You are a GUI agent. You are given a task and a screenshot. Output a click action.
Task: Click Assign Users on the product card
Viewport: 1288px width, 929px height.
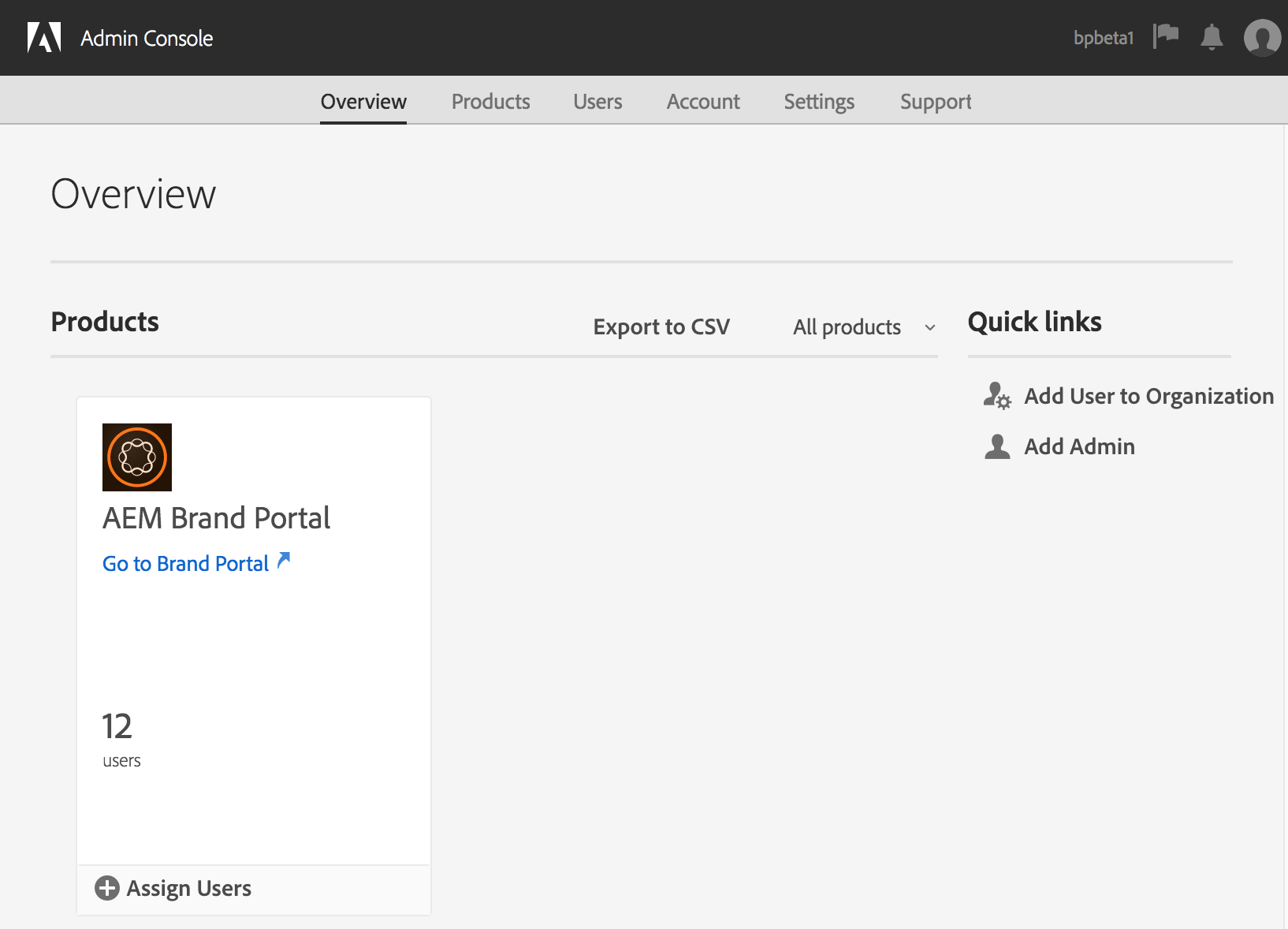click(188, 888)
